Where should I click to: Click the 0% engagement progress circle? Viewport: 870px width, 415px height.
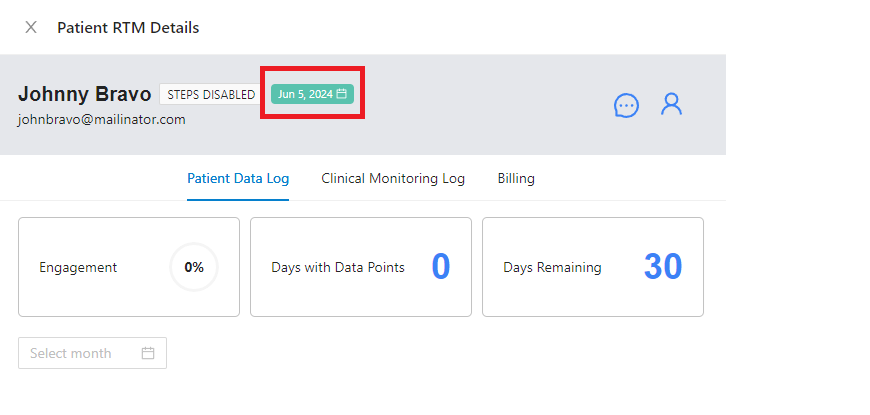click(194, 267)
